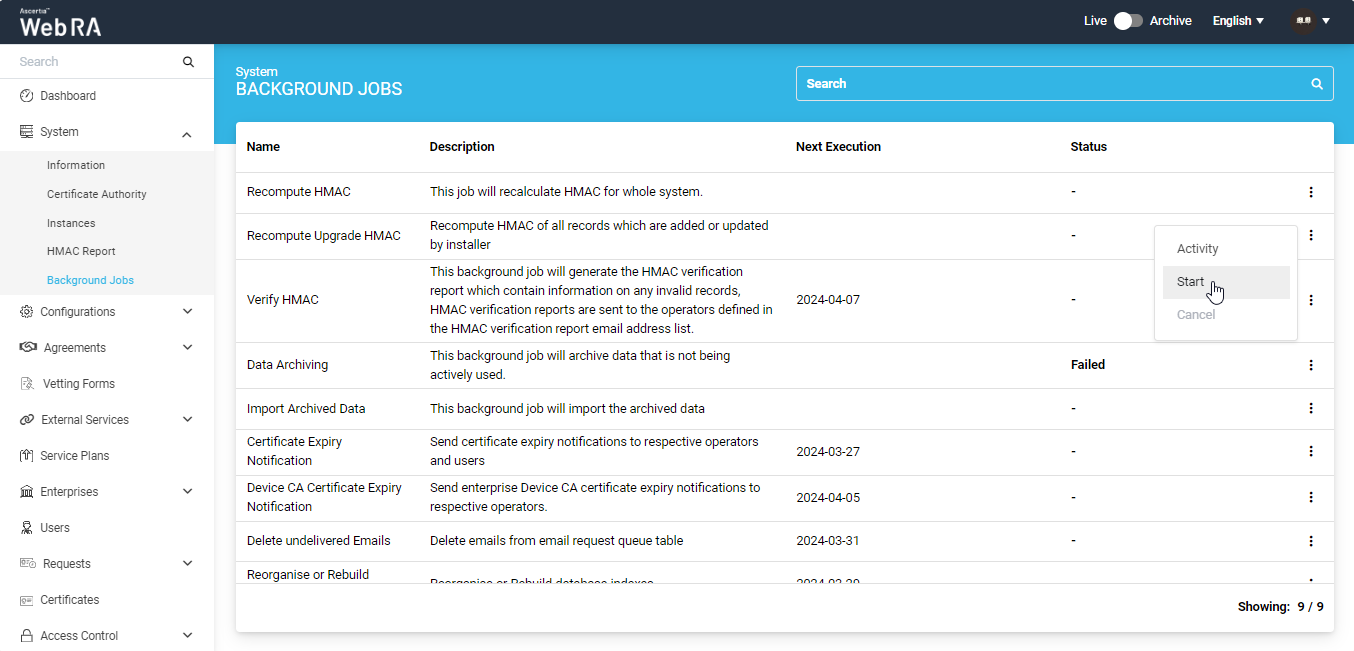Open kebab menu for Delete undelivered Emails
The width and height of the screenshot is (1354, 651).
[x=1311, y=541]
